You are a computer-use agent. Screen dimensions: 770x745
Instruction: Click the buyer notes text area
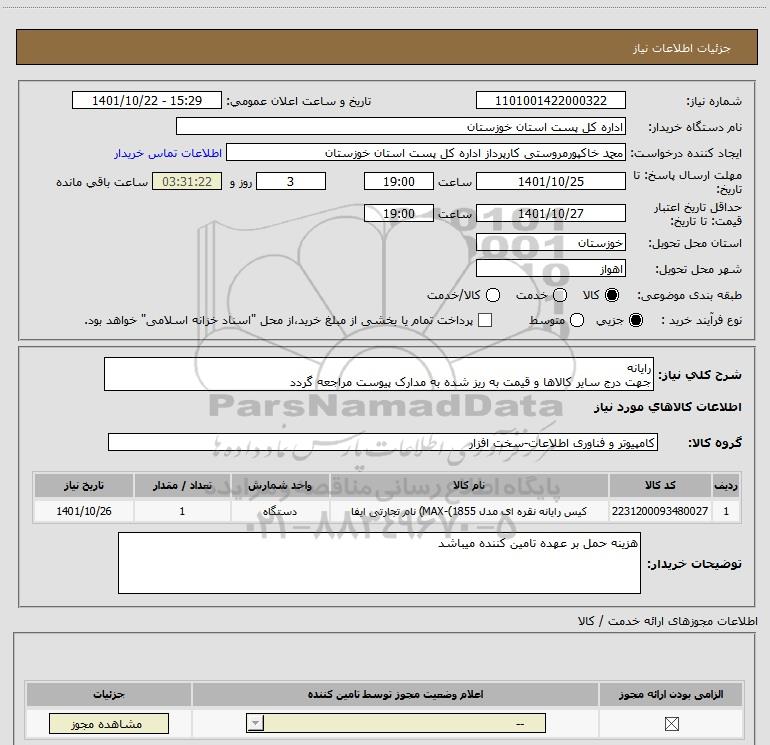379,563
